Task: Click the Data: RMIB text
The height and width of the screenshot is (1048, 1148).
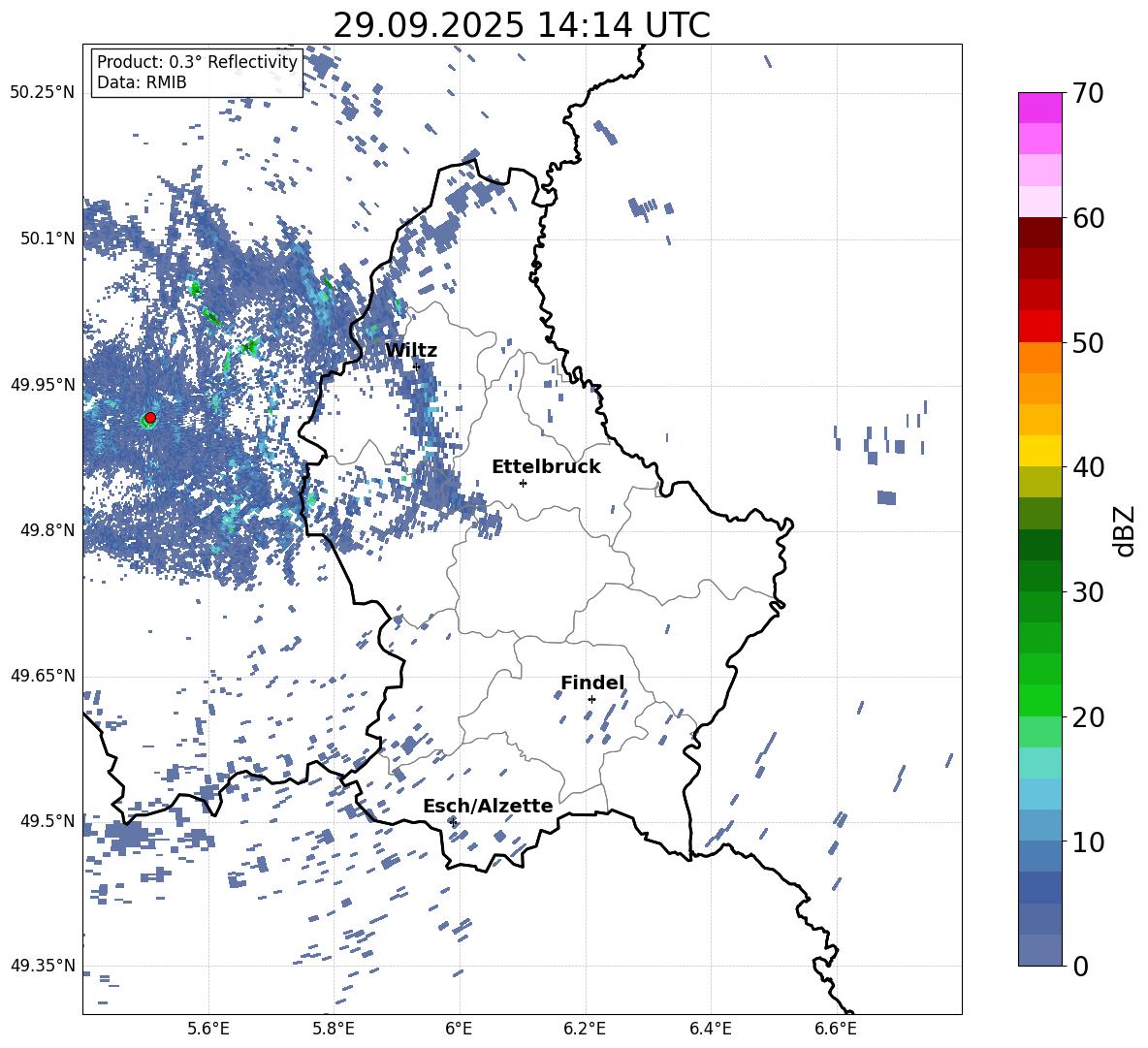Action: coord(142,82)
